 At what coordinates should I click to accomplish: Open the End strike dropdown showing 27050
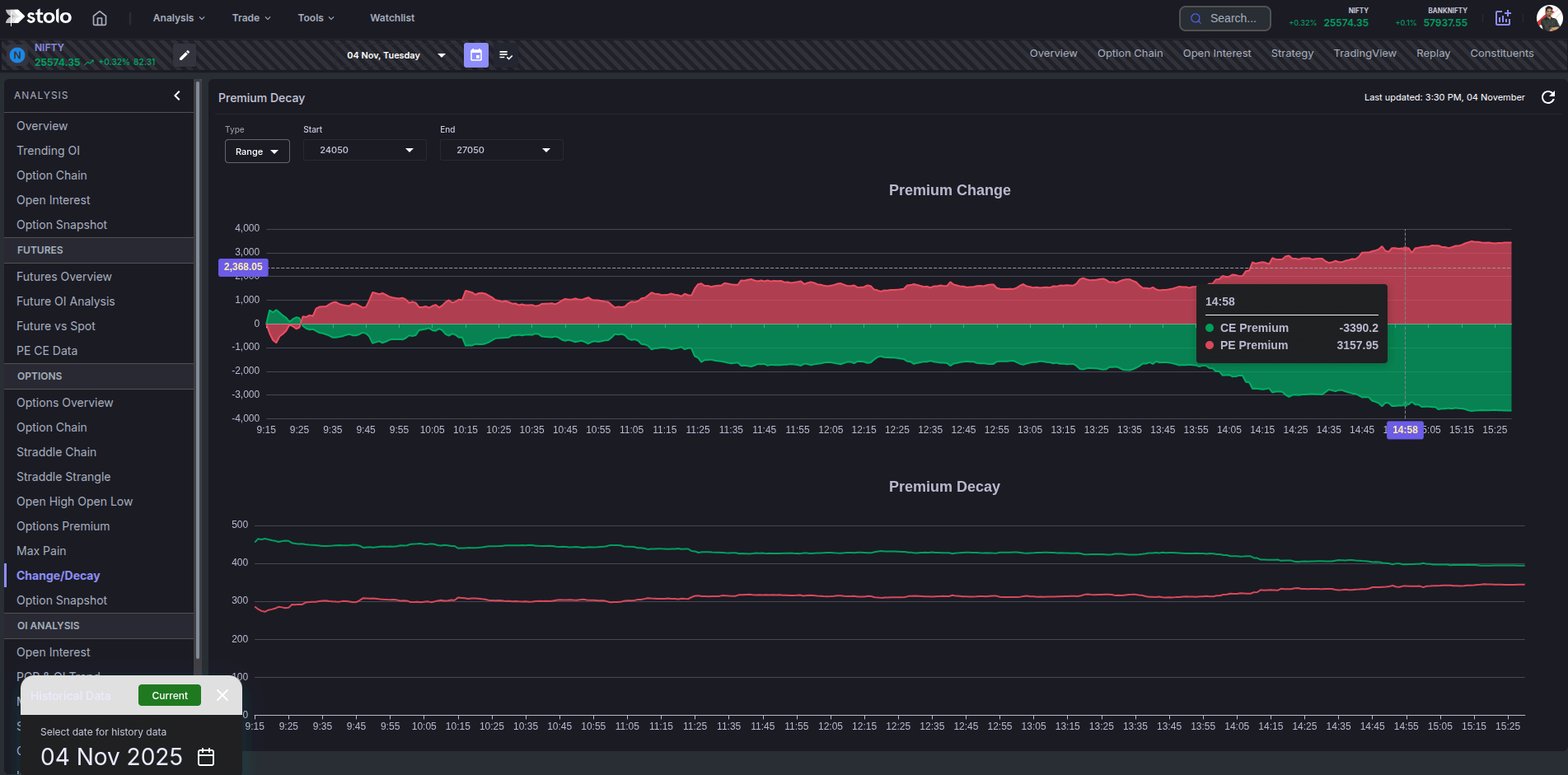pyautogui.click(x=500, y=150)
